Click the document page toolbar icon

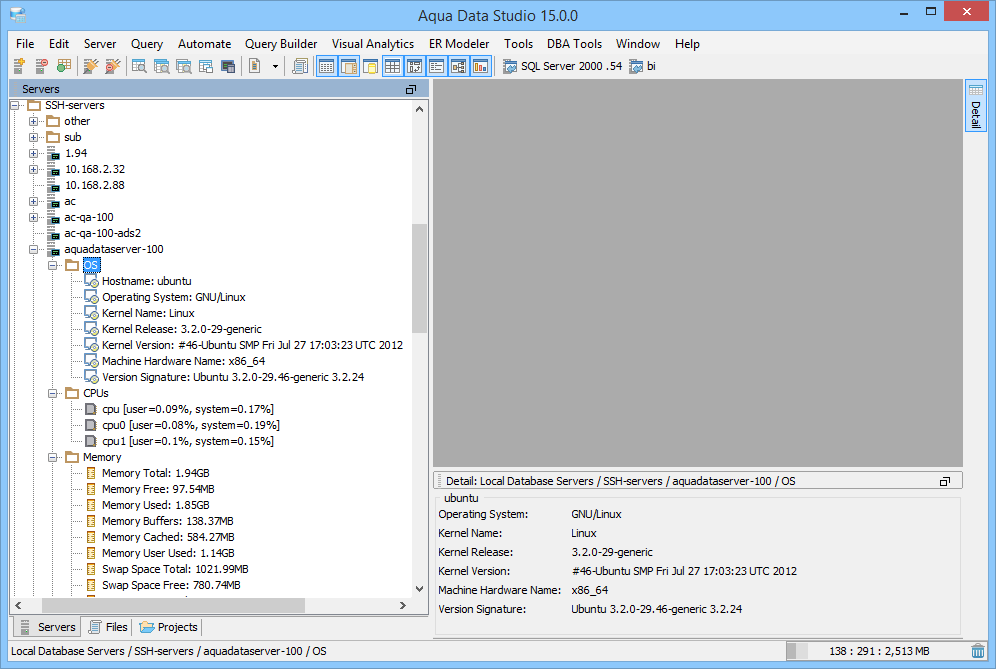pyautogui.click(x=255, y=66)
